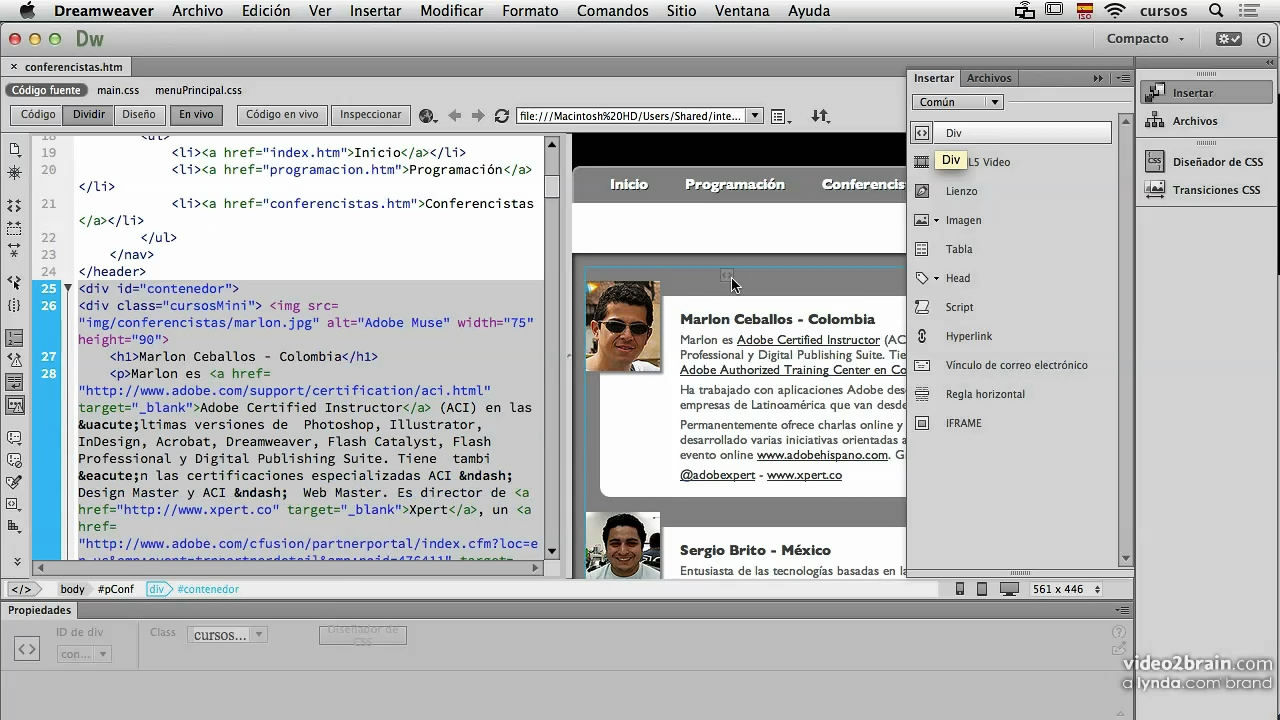Expand more code toolbar icons chevron
Image resolution: width=1280 pixels, height=720 pixels.
[16, 561]
